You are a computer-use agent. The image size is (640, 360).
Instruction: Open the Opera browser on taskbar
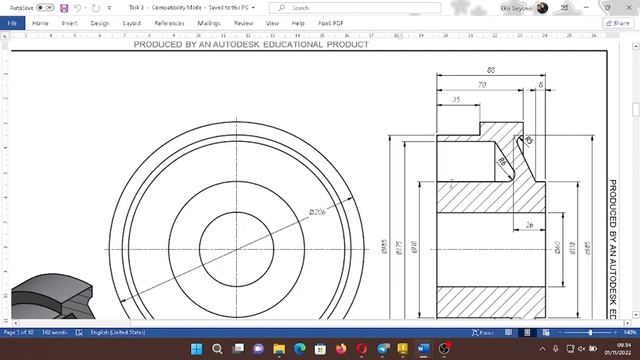click(362, 349)
